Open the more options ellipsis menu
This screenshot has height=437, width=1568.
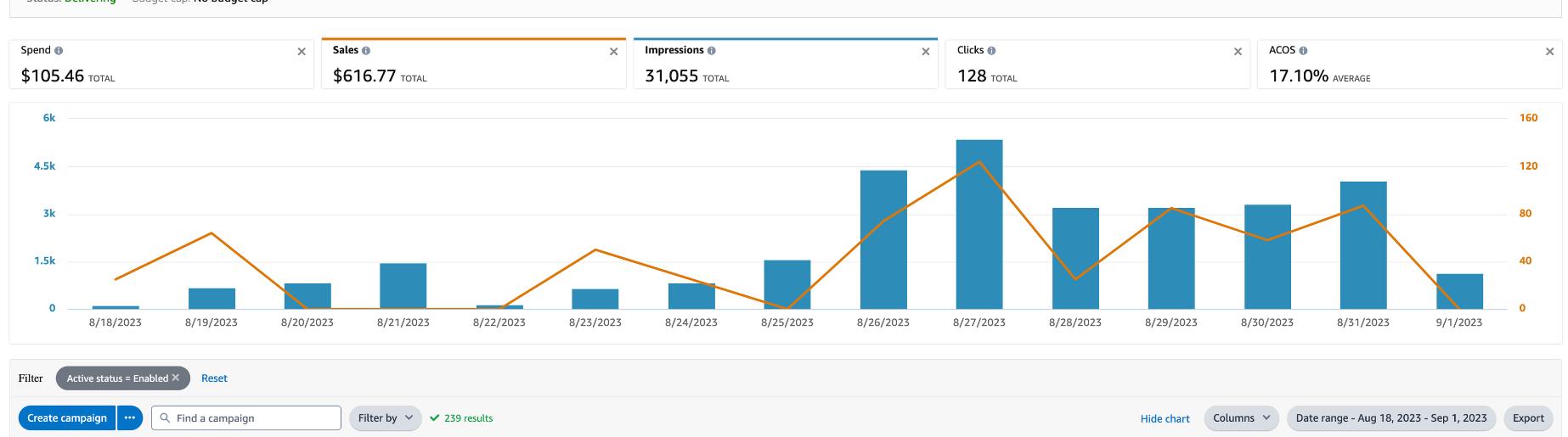(129, 418)
